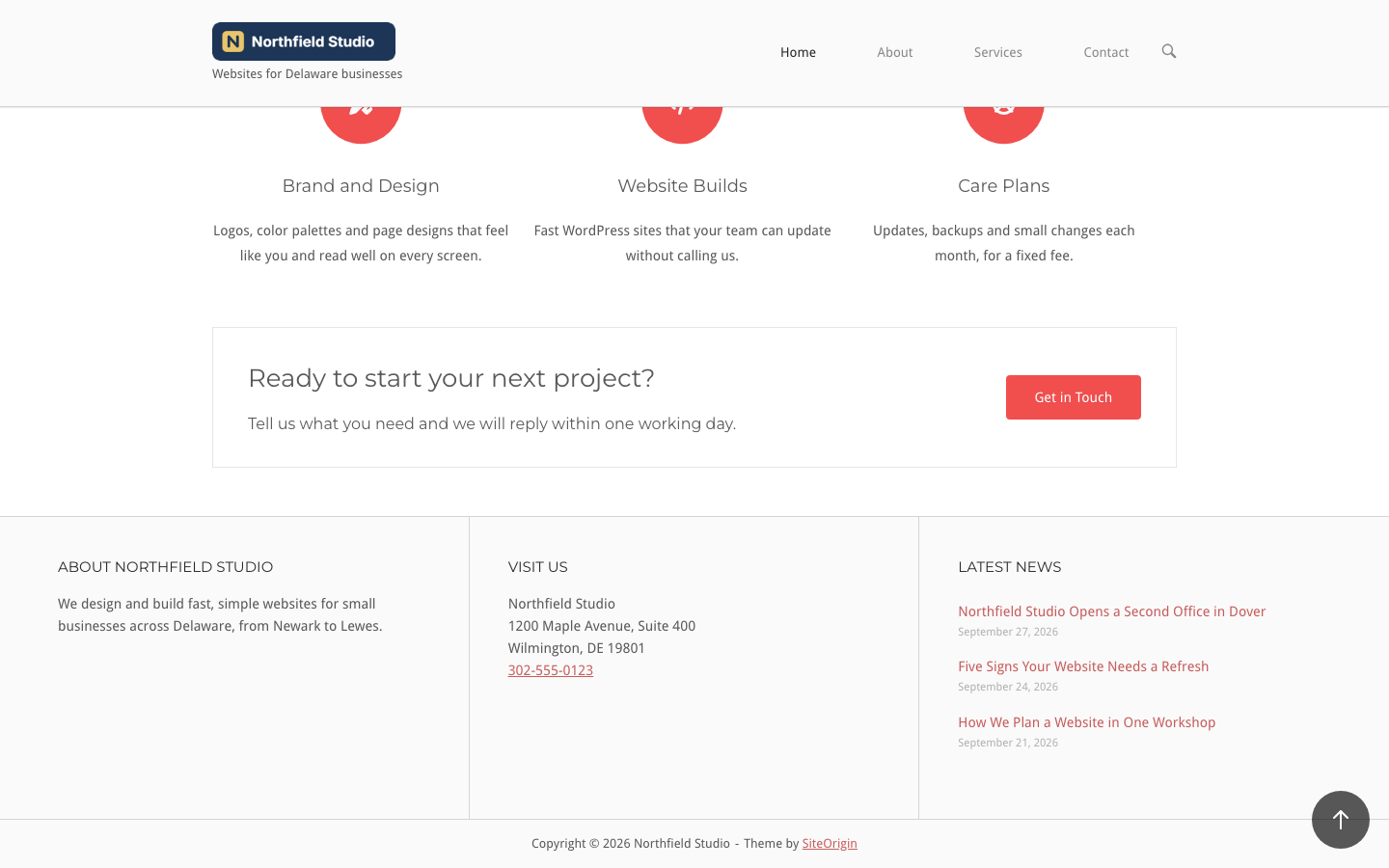This screenshot has width=1389, height=868.
Task: Click the September 21, 2026 date
Action: 1008,743
